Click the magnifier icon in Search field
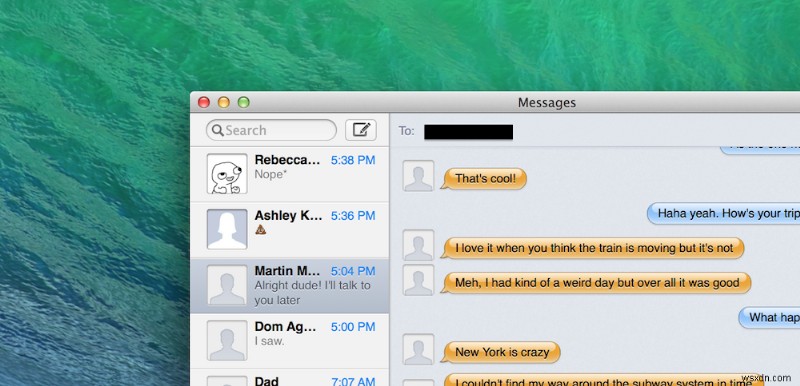 [x=218, y=131]
